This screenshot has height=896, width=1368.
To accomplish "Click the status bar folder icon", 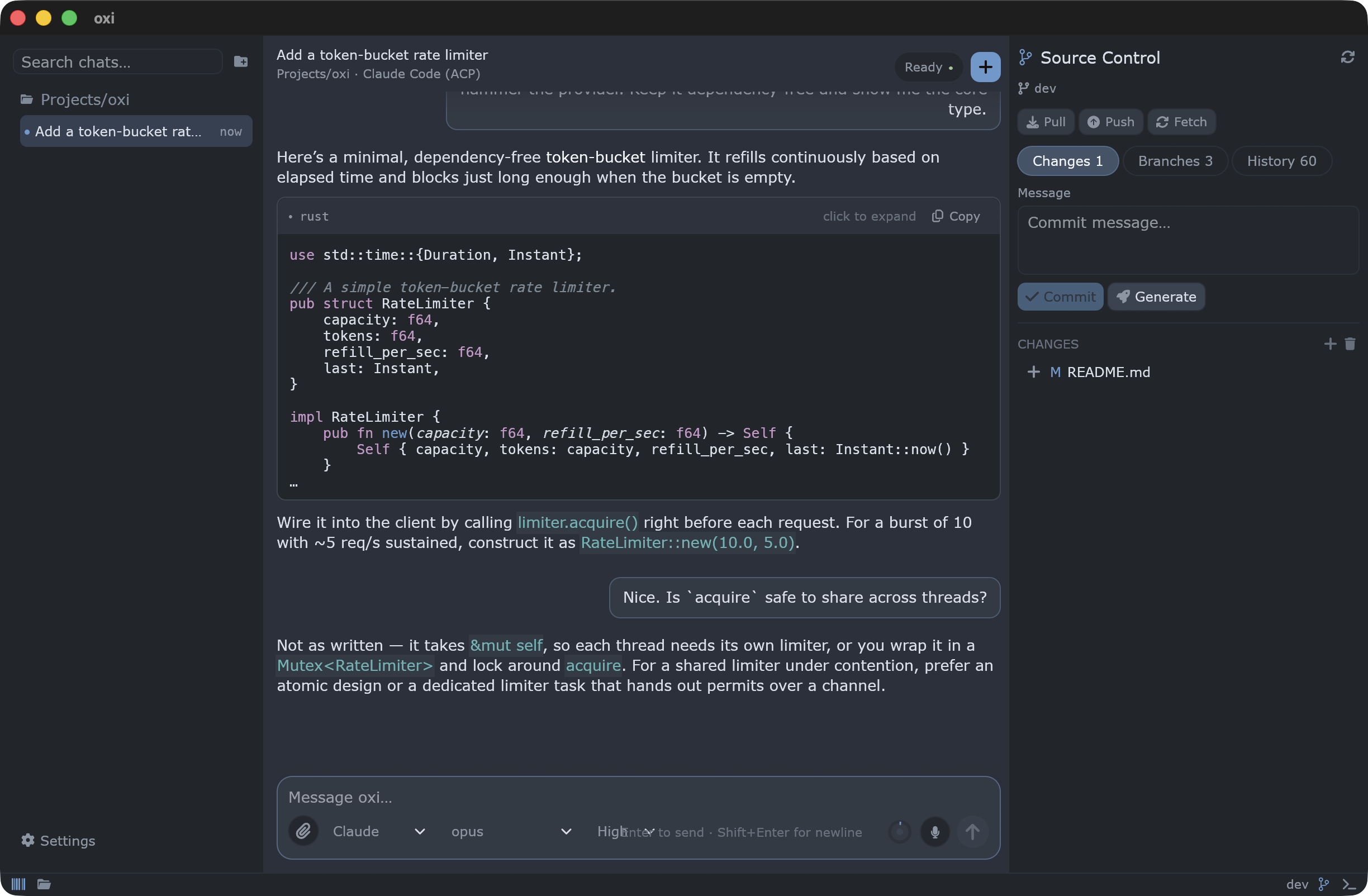I will click(x=44, y=884).
